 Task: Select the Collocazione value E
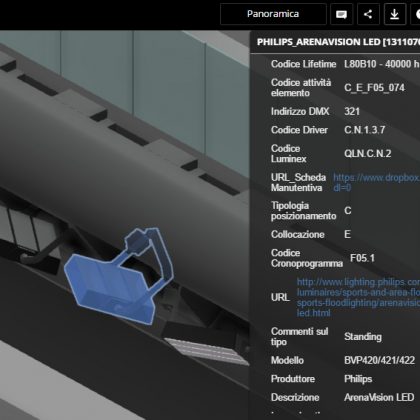347,234
